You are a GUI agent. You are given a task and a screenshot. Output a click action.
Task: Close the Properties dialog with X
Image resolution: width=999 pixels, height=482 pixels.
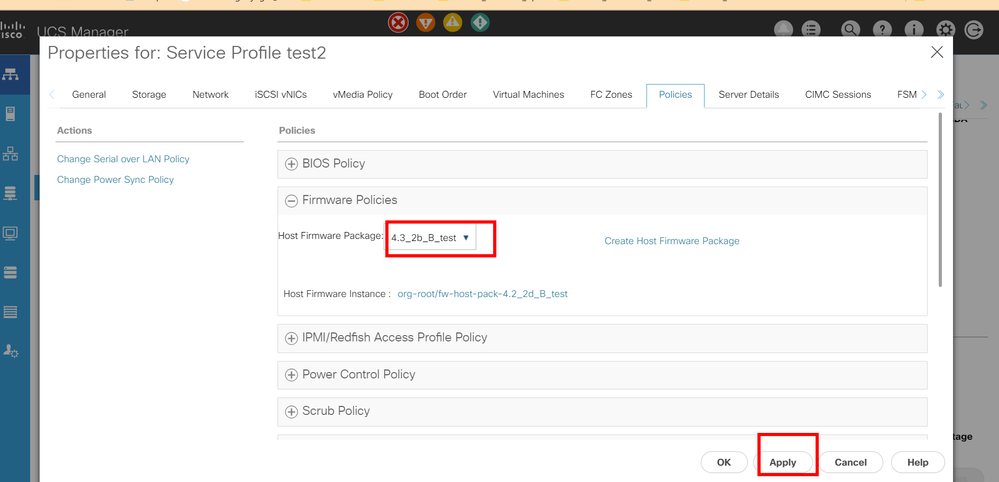(x=937, y=52)
